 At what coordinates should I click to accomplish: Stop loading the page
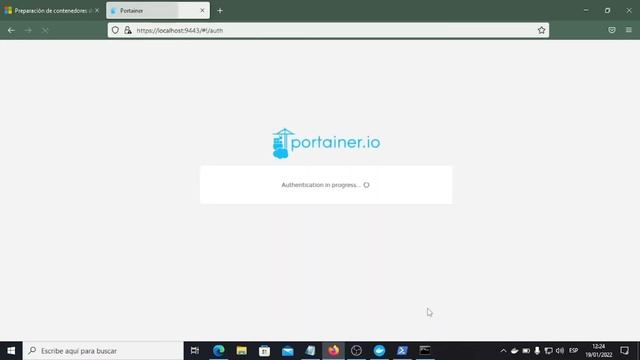[x=45, y=30]
